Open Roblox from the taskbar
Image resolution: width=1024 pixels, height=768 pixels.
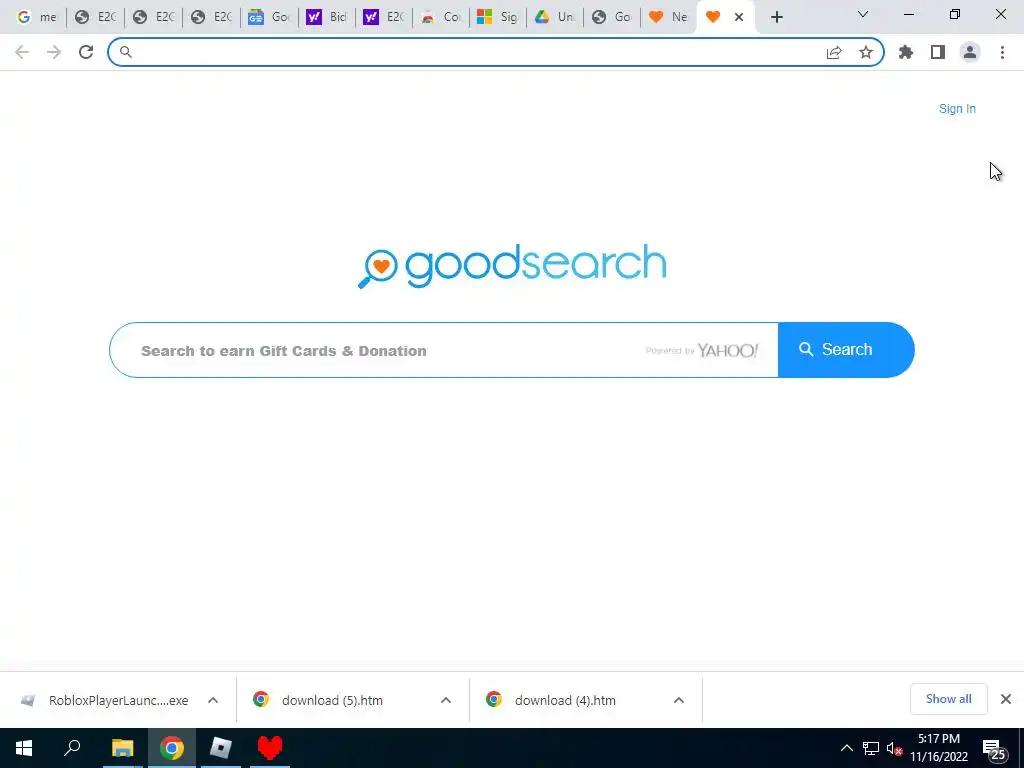tap(221, 748)
